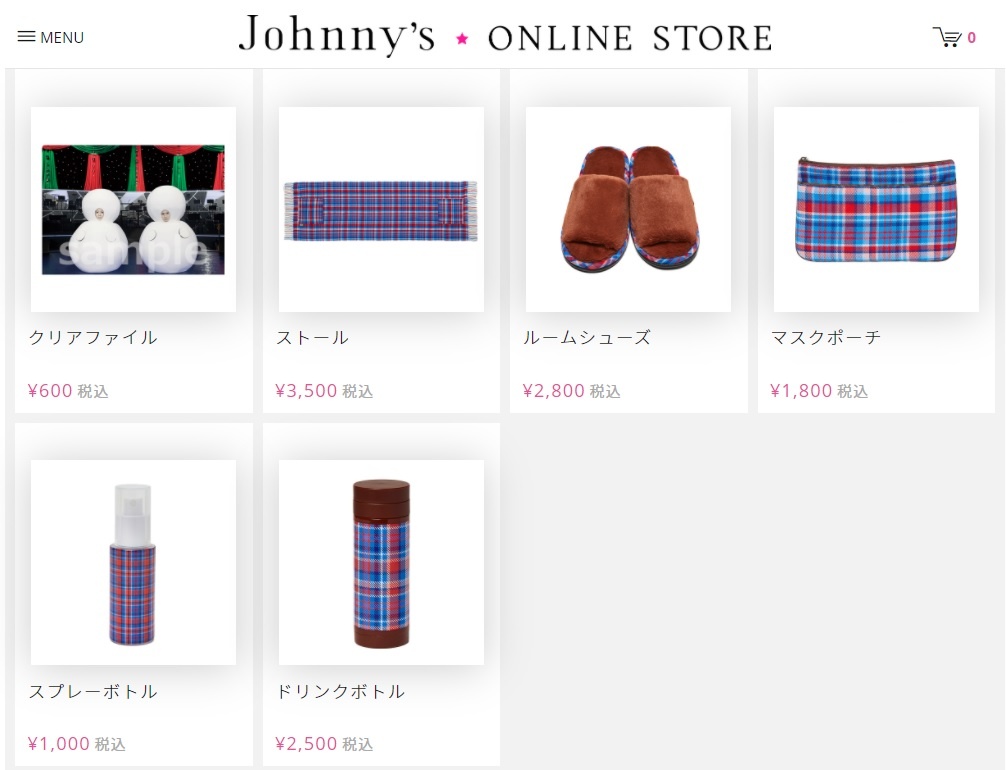Open the snowman clear file thumbnail
1006x770 pixels.
tap(133, 209)
